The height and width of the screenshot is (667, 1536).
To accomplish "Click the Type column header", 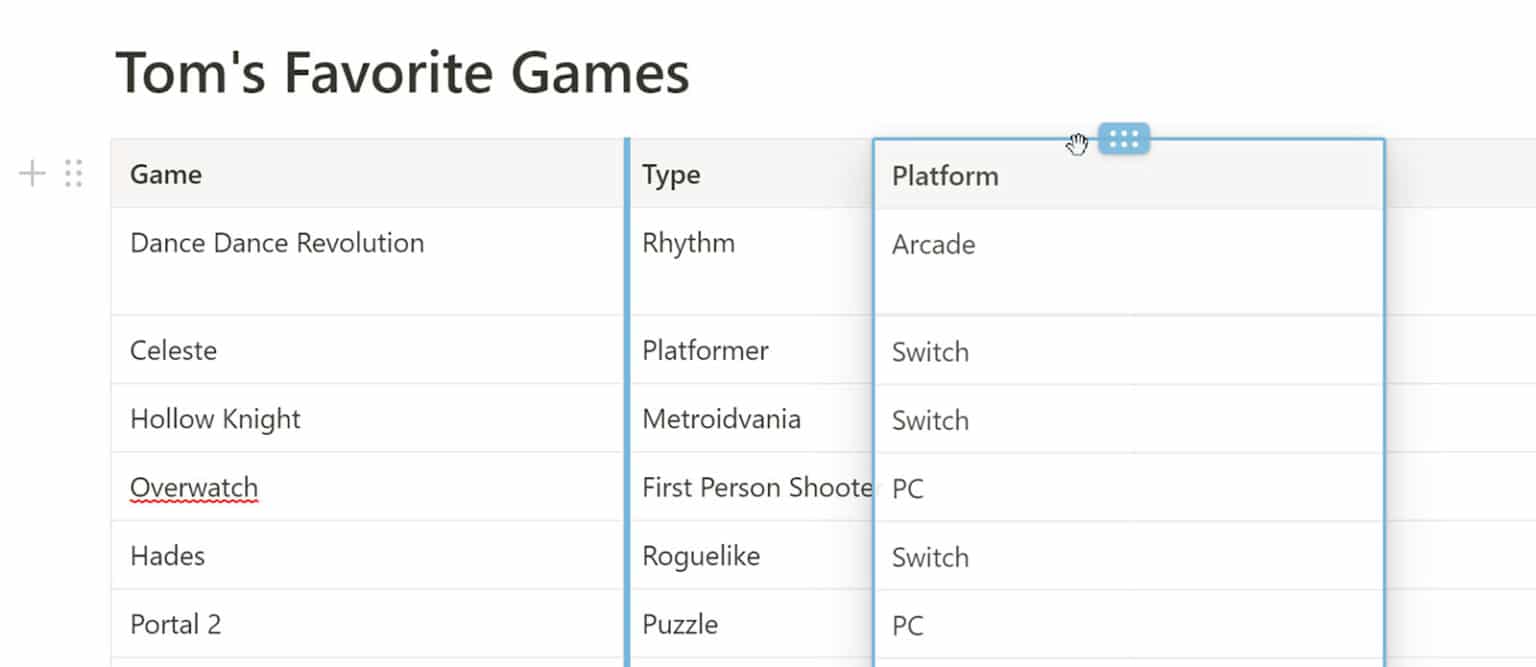I will (x=670, y=174).
